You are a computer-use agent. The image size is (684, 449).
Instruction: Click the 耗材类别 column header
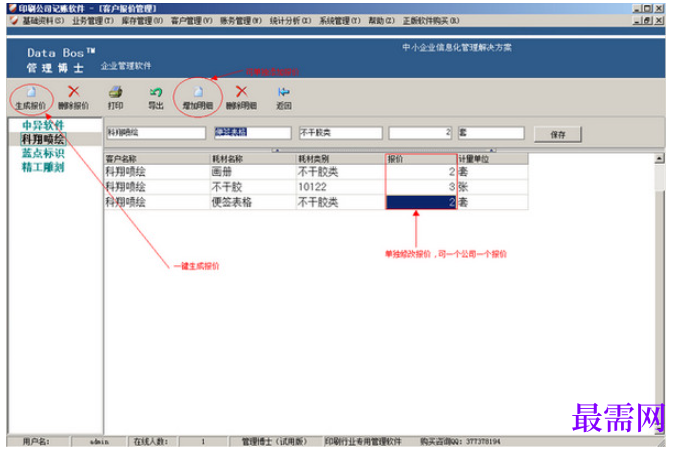tap(341, 159)
